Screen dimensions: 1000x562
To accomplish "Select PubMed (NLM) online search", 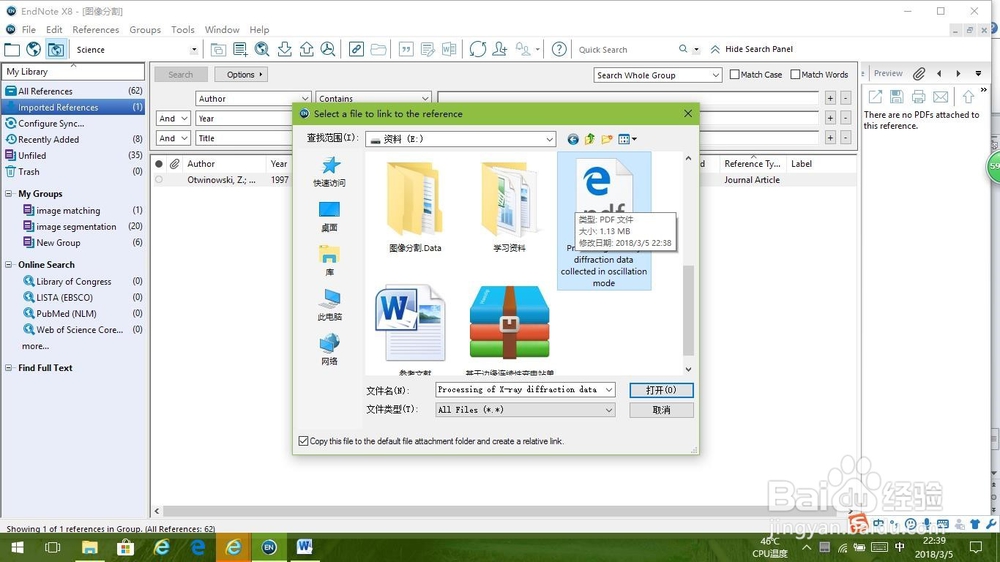I will click(66, 314).
